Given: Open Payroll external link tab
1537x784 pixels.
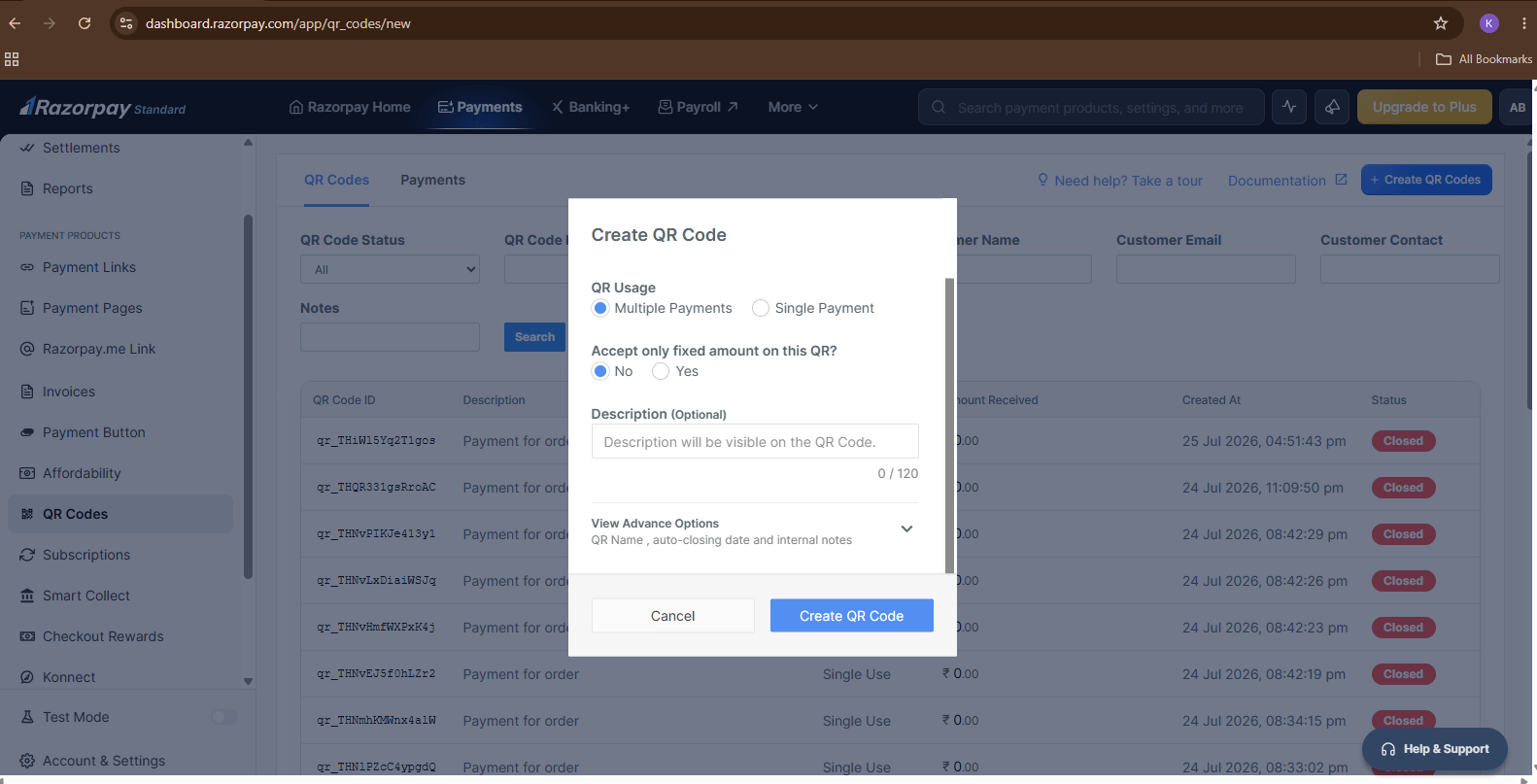Looking at the screenshot, I should point(699,107).
